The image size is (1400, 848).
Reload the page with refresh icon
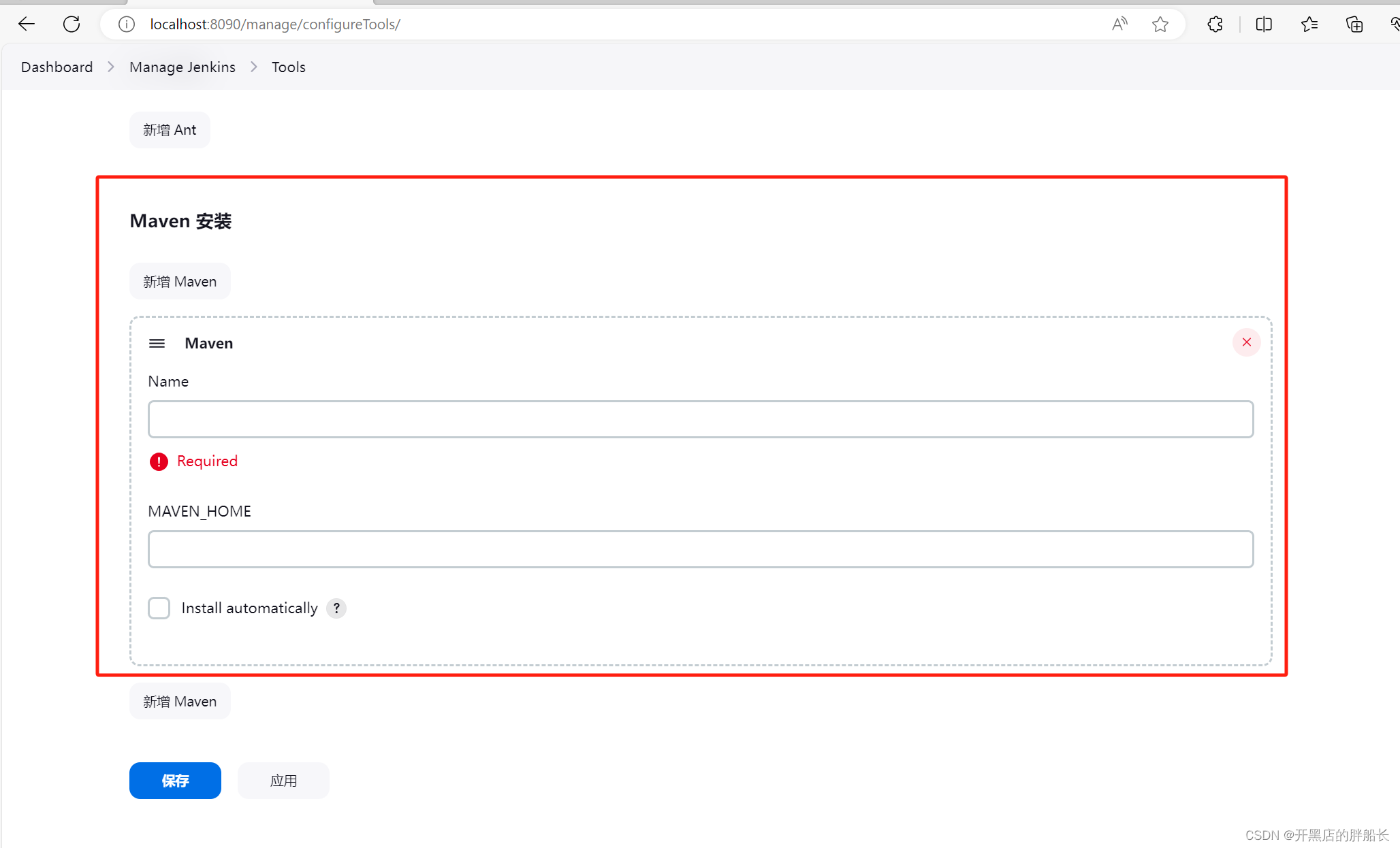pos(71,25)
